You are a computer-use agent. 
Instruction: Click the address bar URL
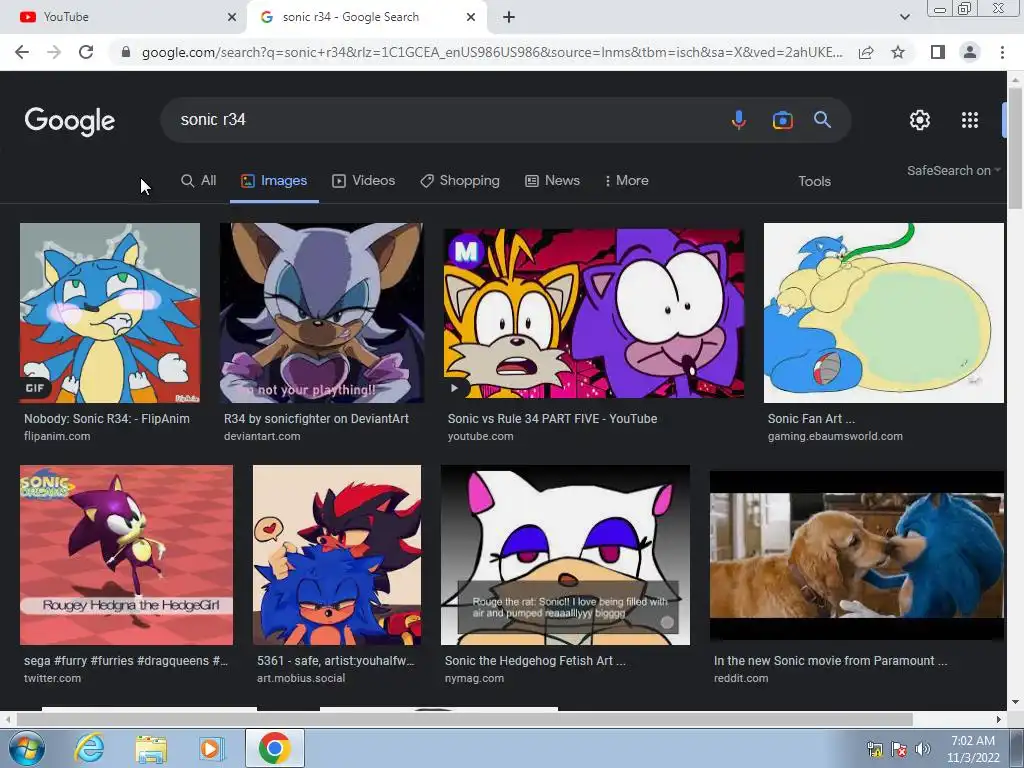[x=492, y=52]
